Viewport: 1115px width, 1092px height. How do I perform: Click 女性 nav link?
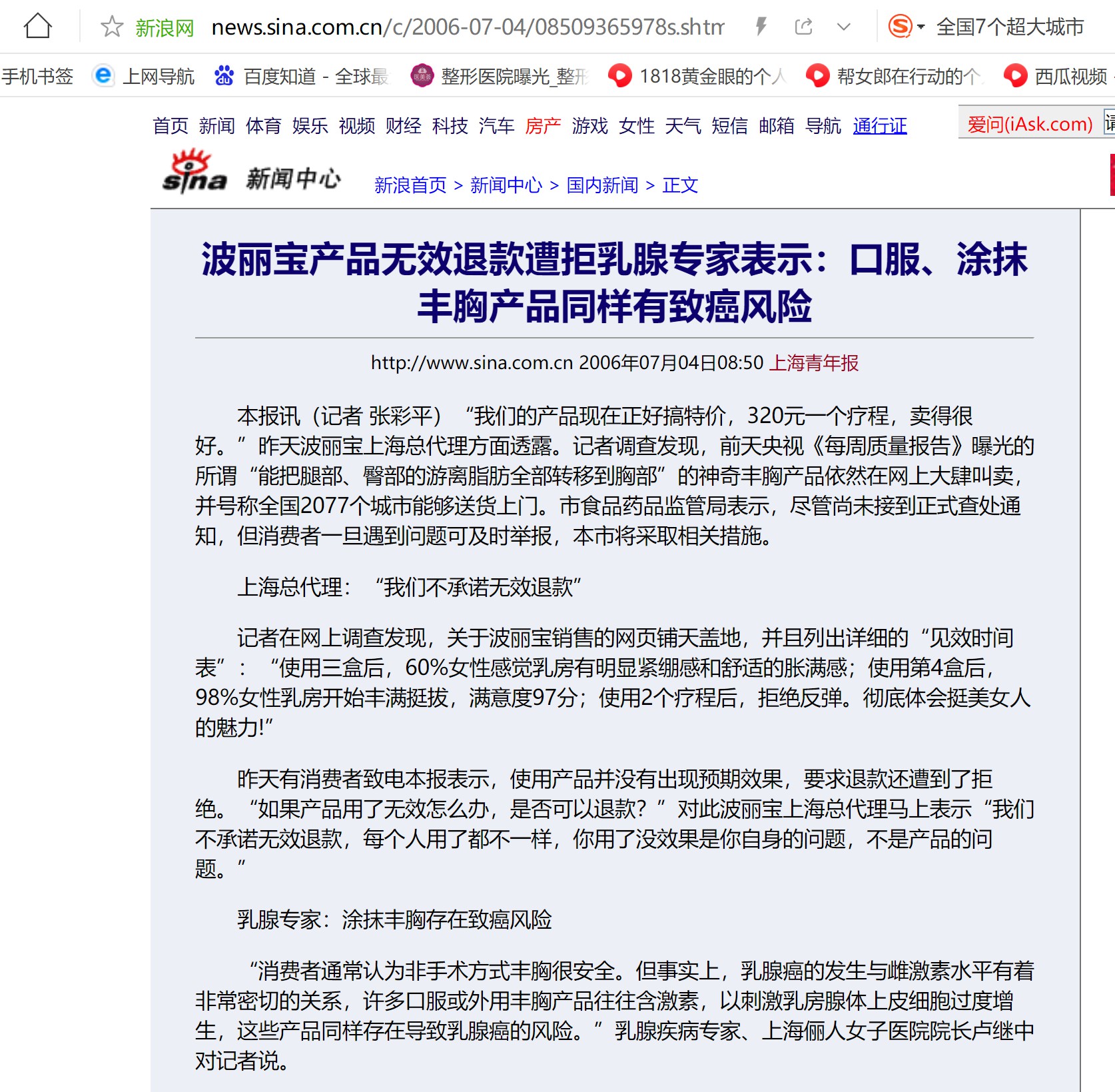click(x=637, y=126)
